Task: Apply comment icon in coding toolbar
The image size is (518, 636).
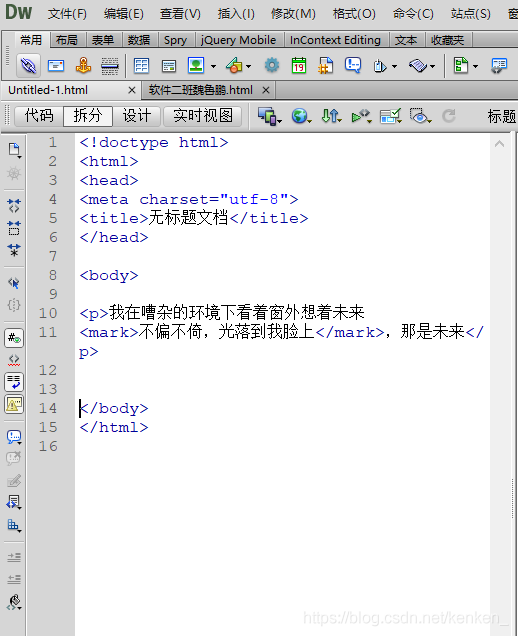Action: 14,437
